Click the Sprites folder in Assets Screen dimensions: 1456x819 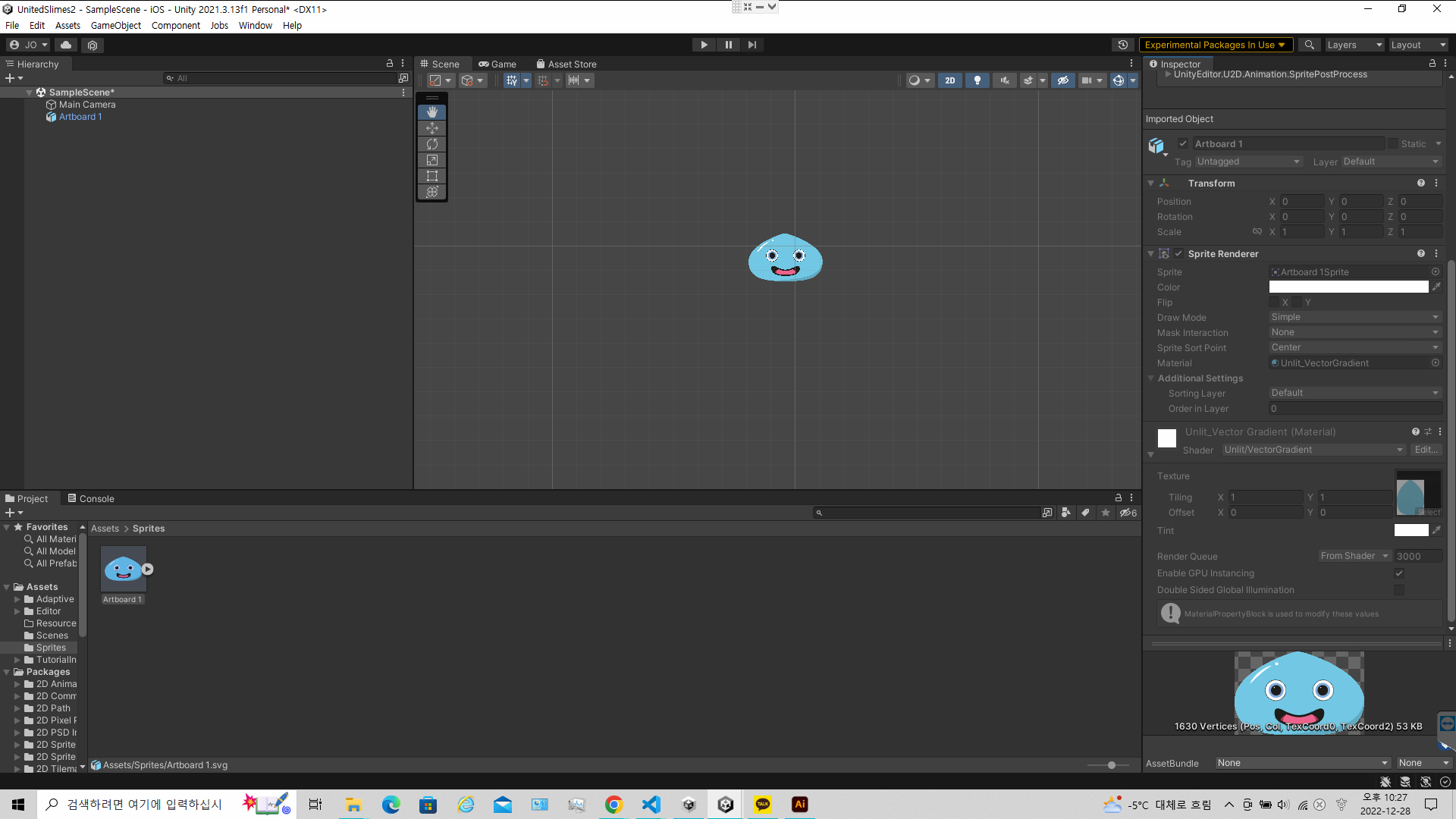(50, 647)
